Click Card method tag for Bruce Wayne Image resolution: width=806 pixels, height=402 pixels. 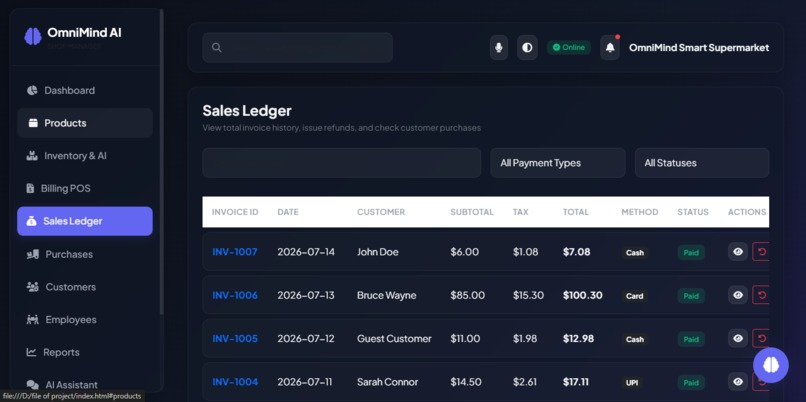tap(635, 296)
